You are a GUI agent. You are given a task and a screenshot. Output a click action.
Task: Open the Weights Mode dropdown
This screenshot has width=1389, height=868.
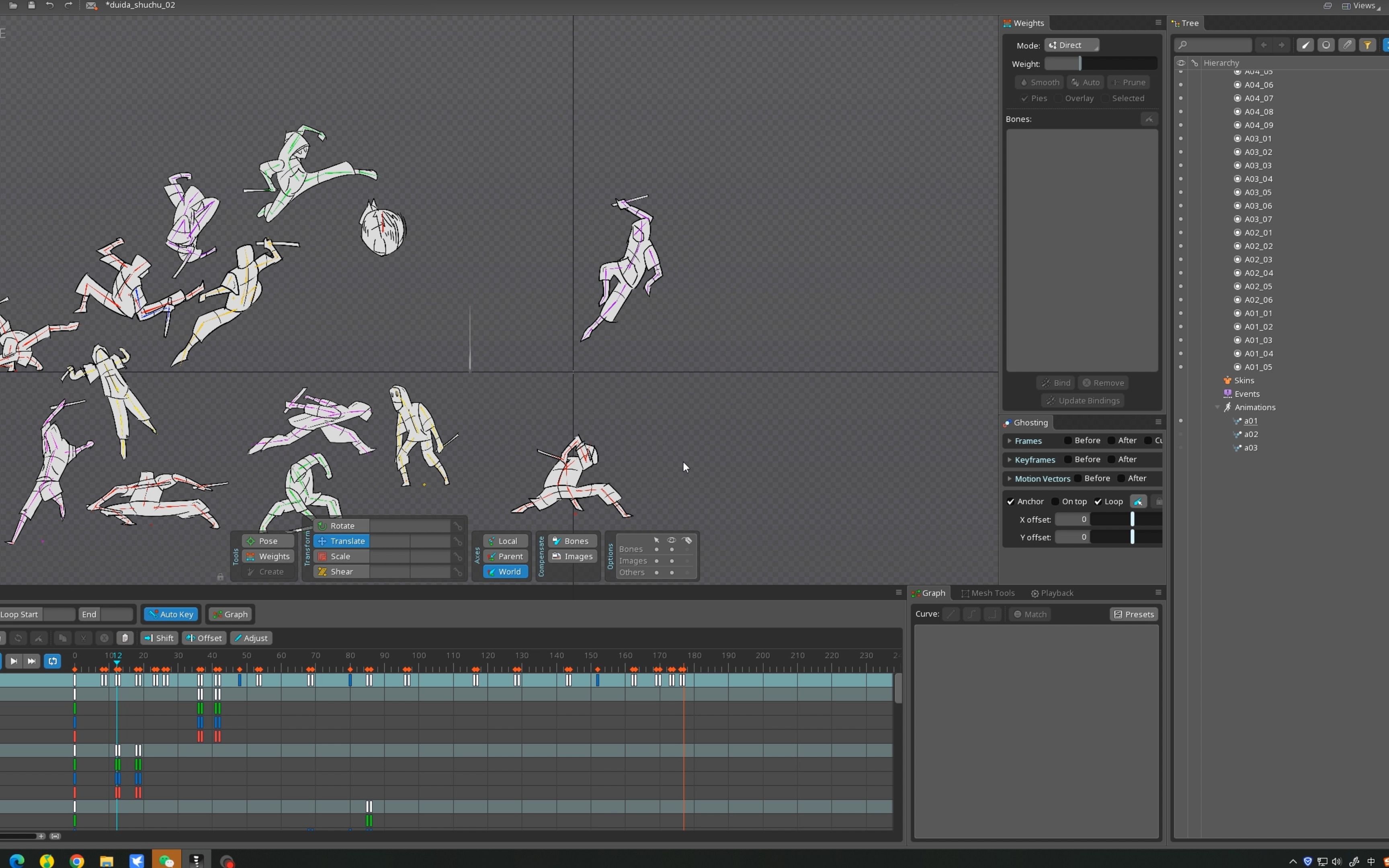point(1071,45)
